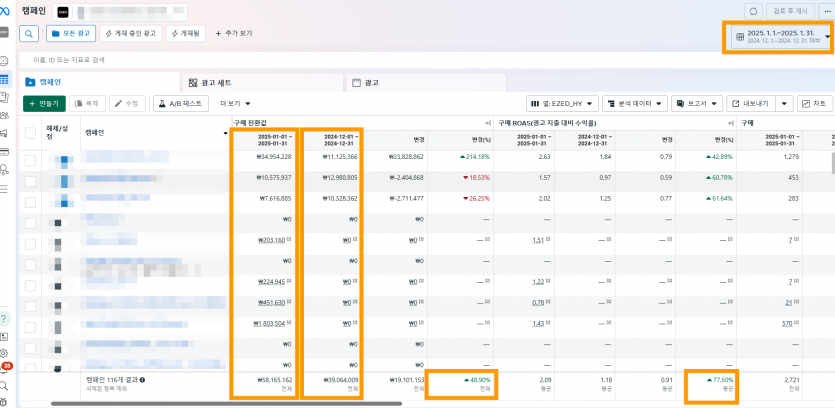The image size is (835, 408).
Task: Open the megaphone advertising icon in sidebar
Action: (4, 133)
